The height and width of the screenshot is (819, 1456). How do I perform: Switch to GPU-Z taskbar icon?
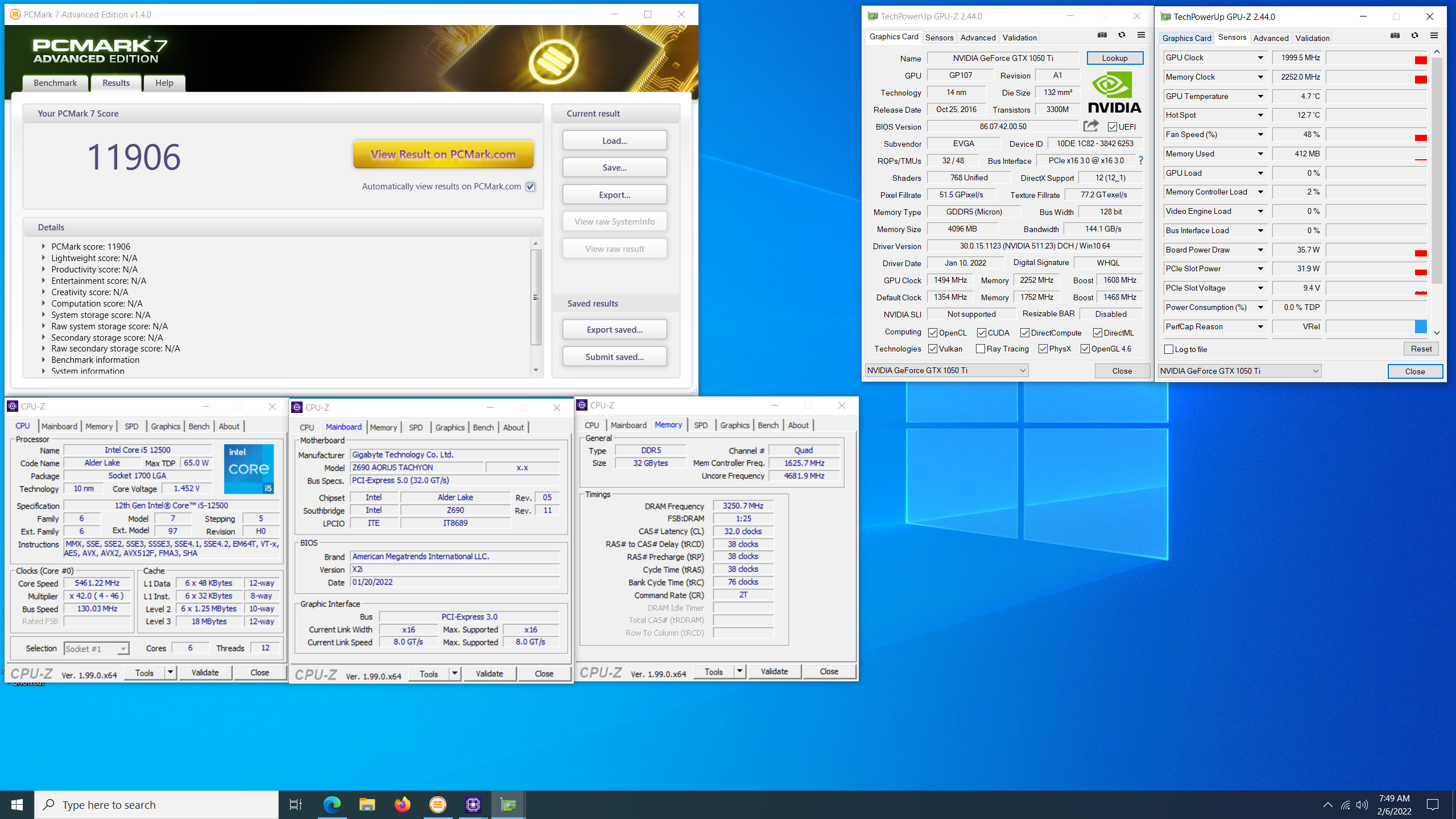pos(508,805)
